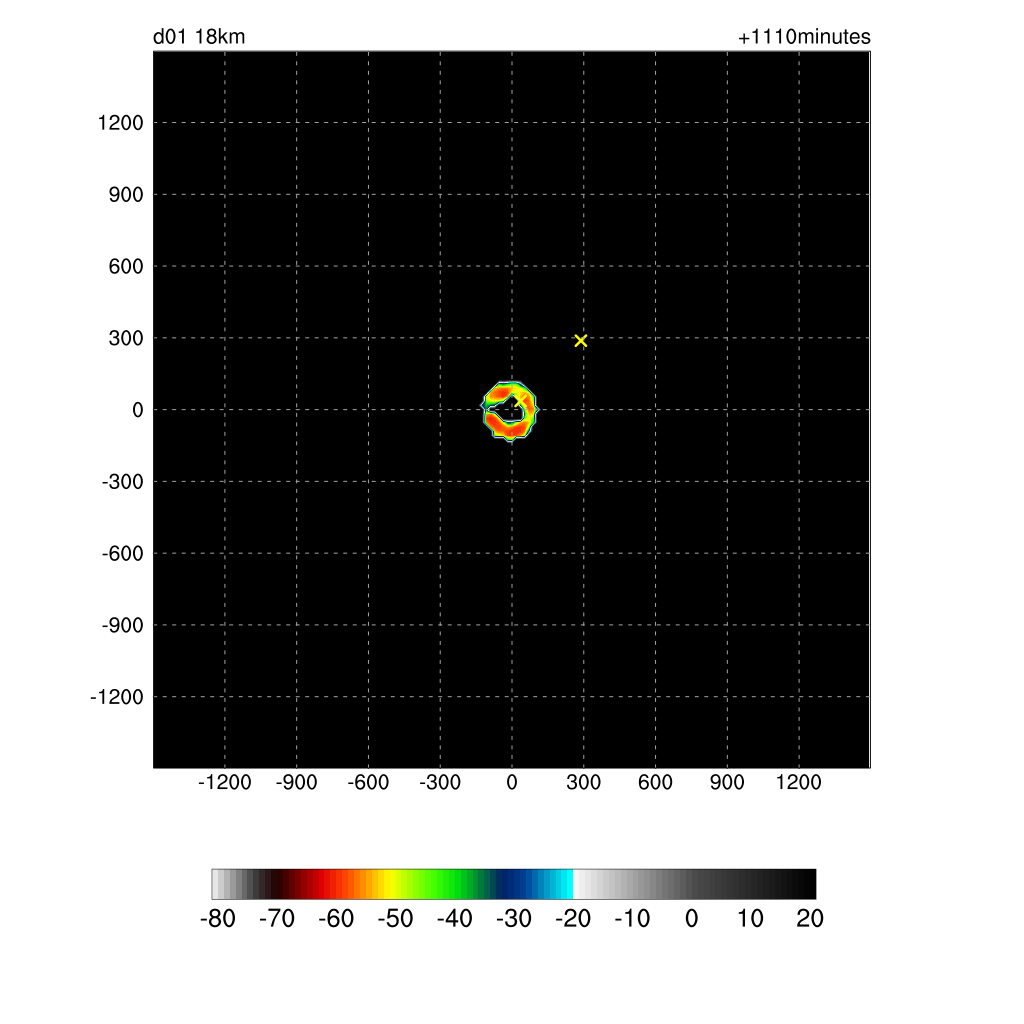Click the center of the ring-shaped storm

(x=511, y=410)
